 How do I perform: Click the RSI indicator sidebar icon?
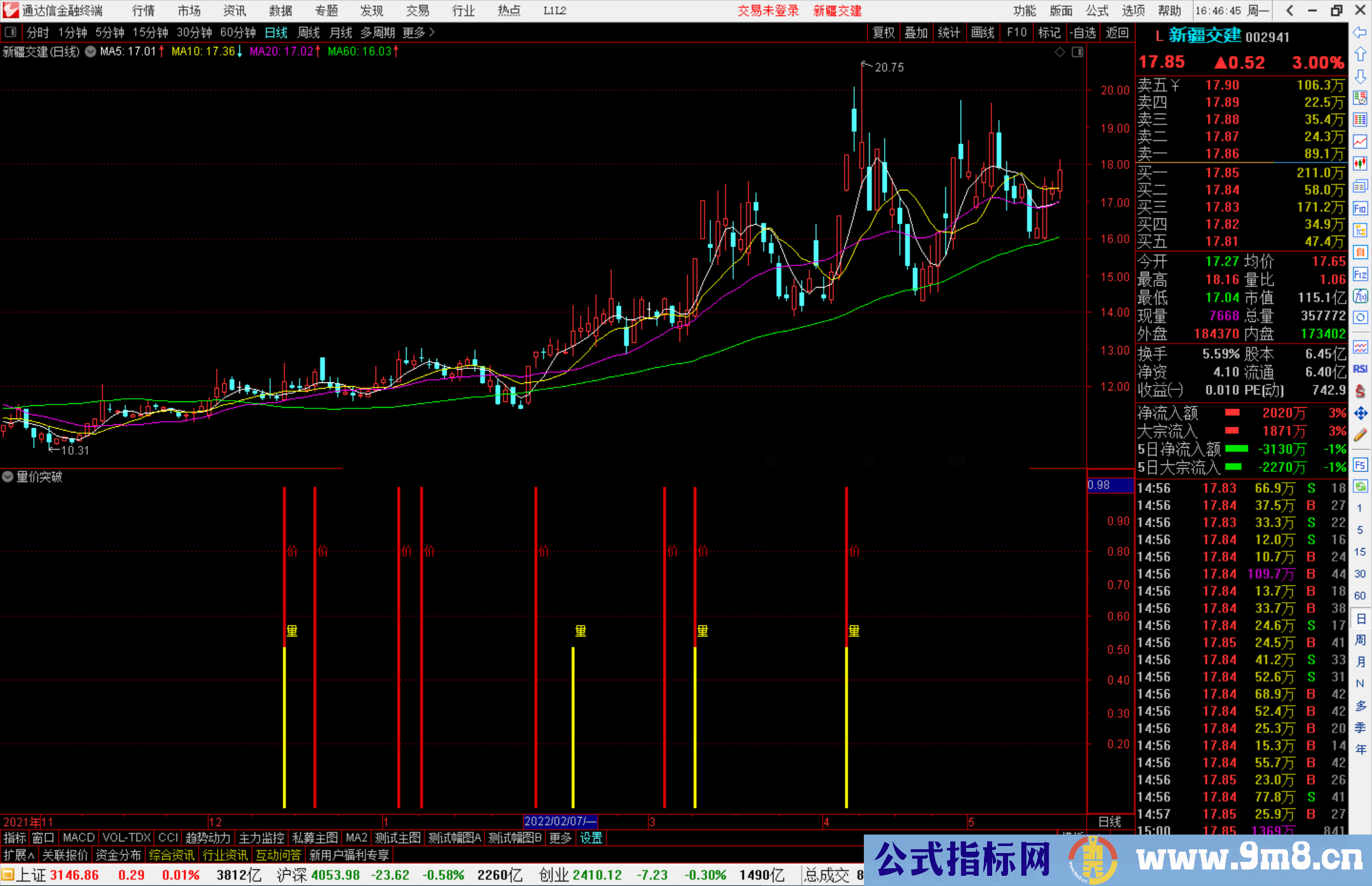pyautogui.click(x=1360, y=369)
